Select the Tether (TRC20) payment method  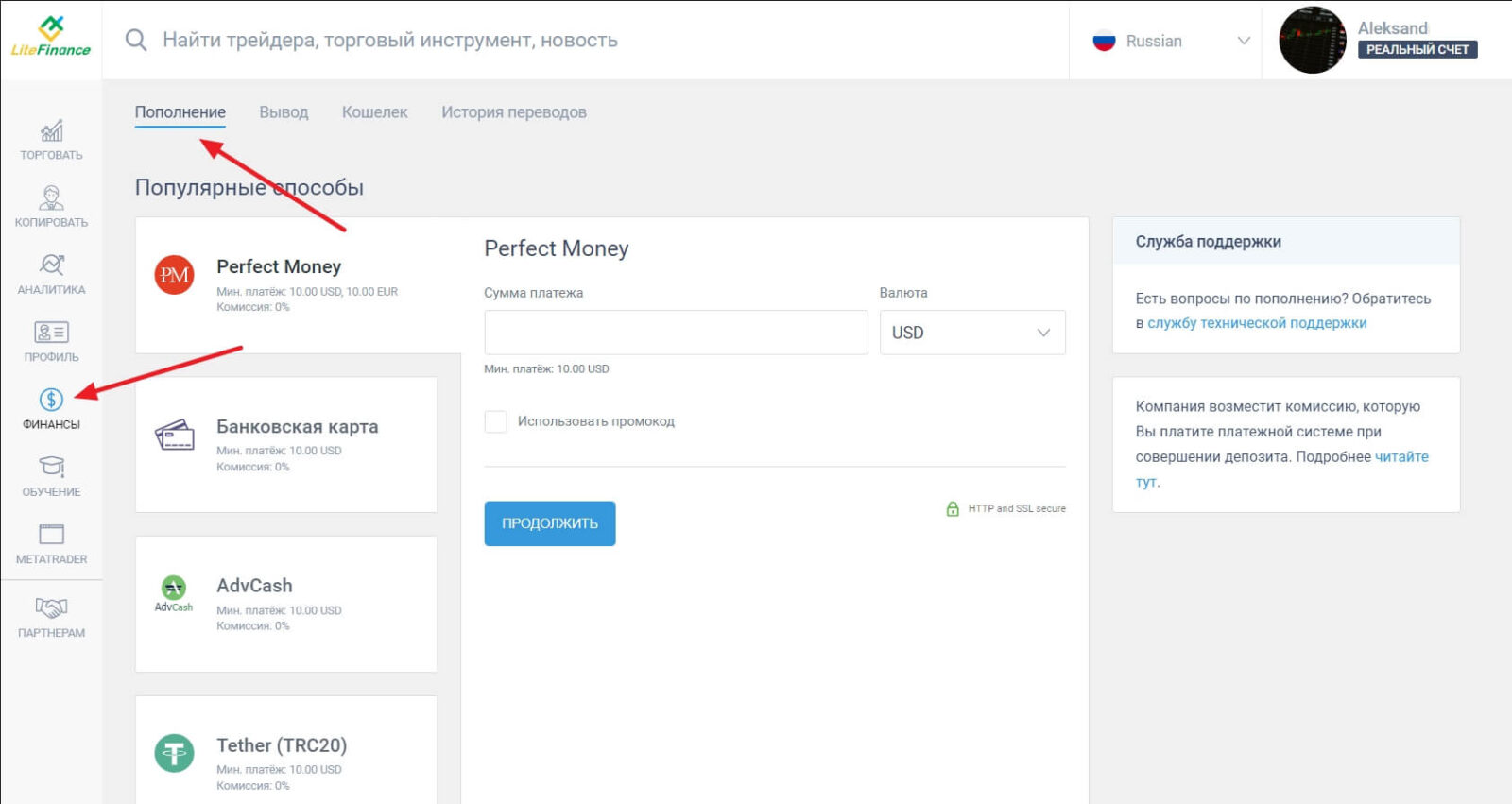click(x=286, y=750)
